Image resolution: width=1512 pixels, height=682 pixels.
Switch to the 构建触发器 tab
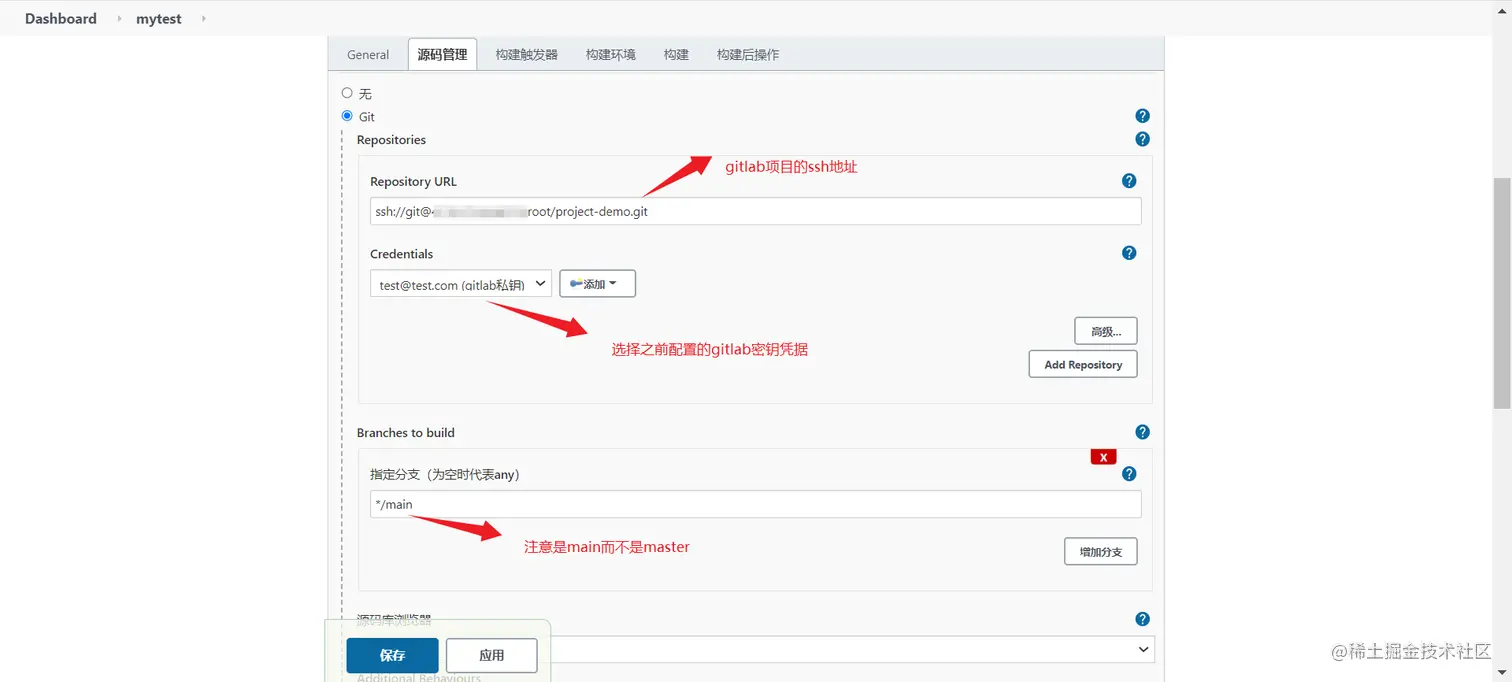click(525, 54)
